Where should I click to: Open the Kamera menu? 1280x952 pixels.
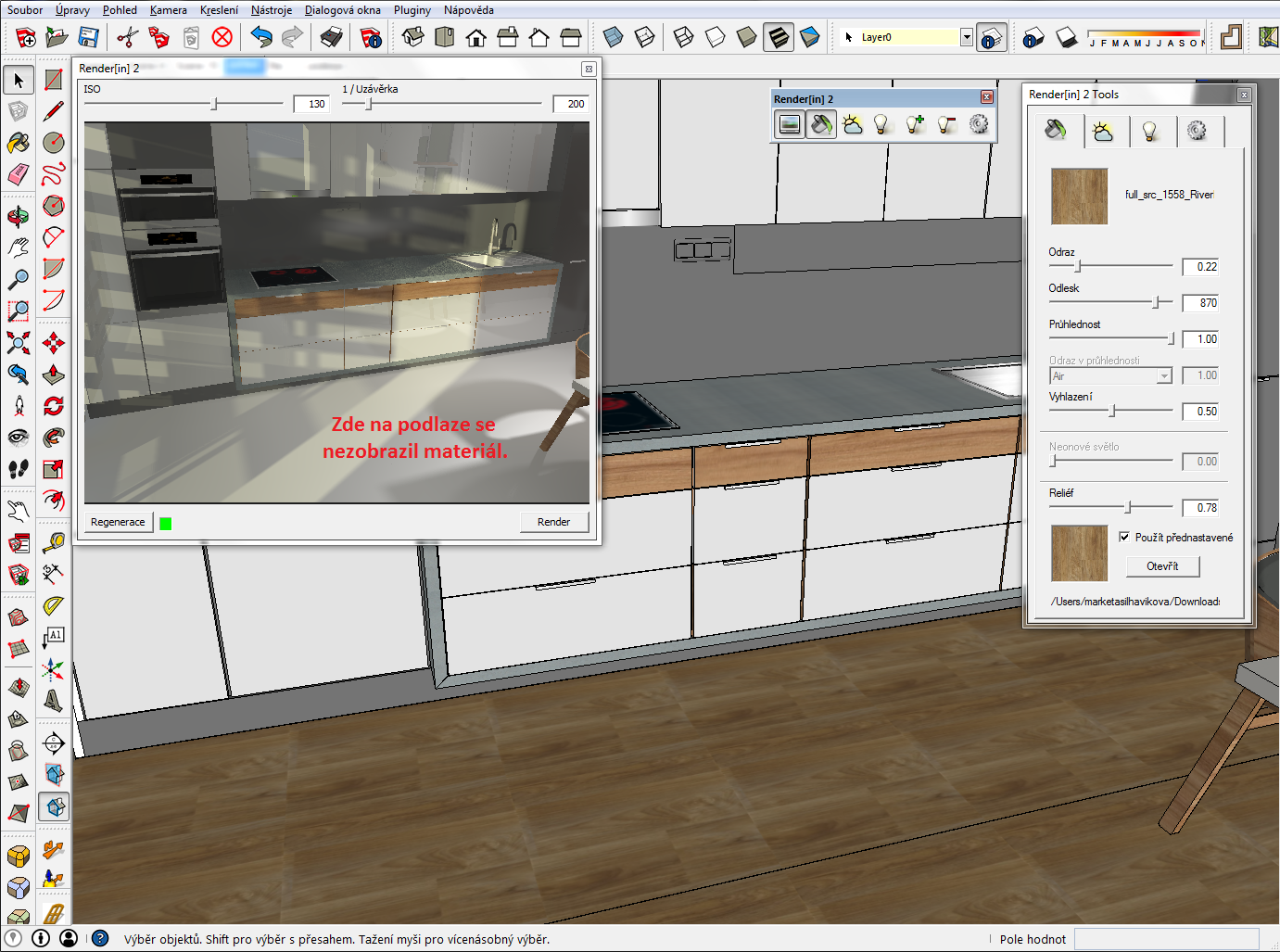168,10
